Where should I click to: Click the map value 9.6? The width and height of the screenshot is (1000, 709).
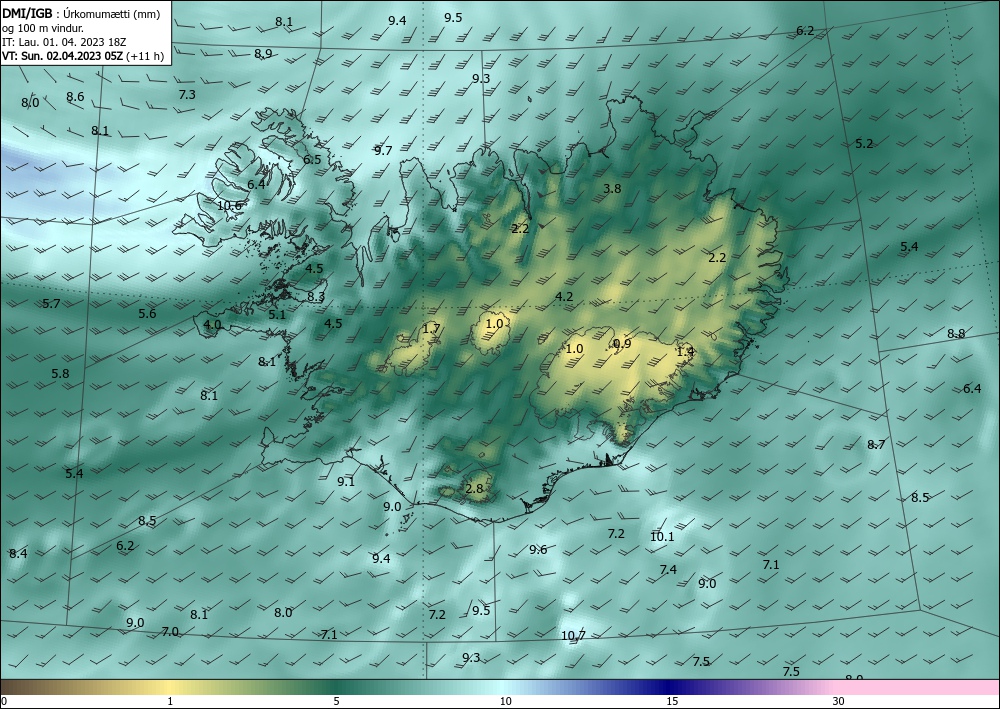coord(538,550)
